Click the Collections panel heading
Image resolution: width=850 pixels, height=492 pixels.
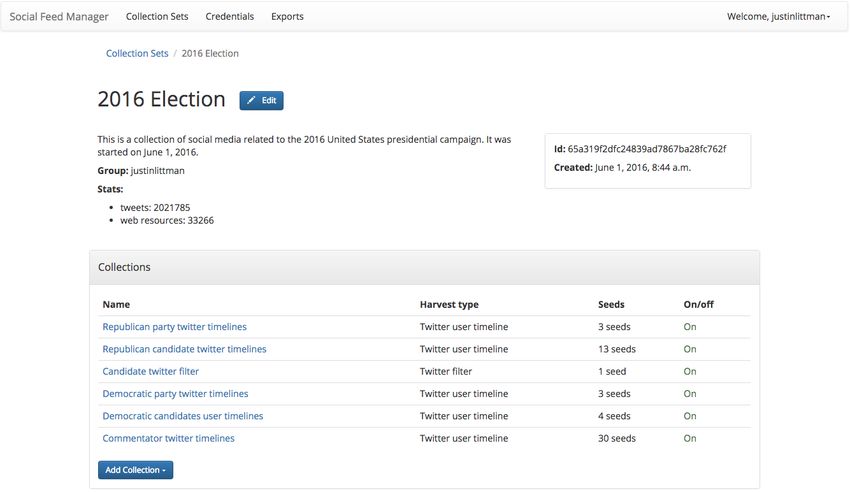124,267
